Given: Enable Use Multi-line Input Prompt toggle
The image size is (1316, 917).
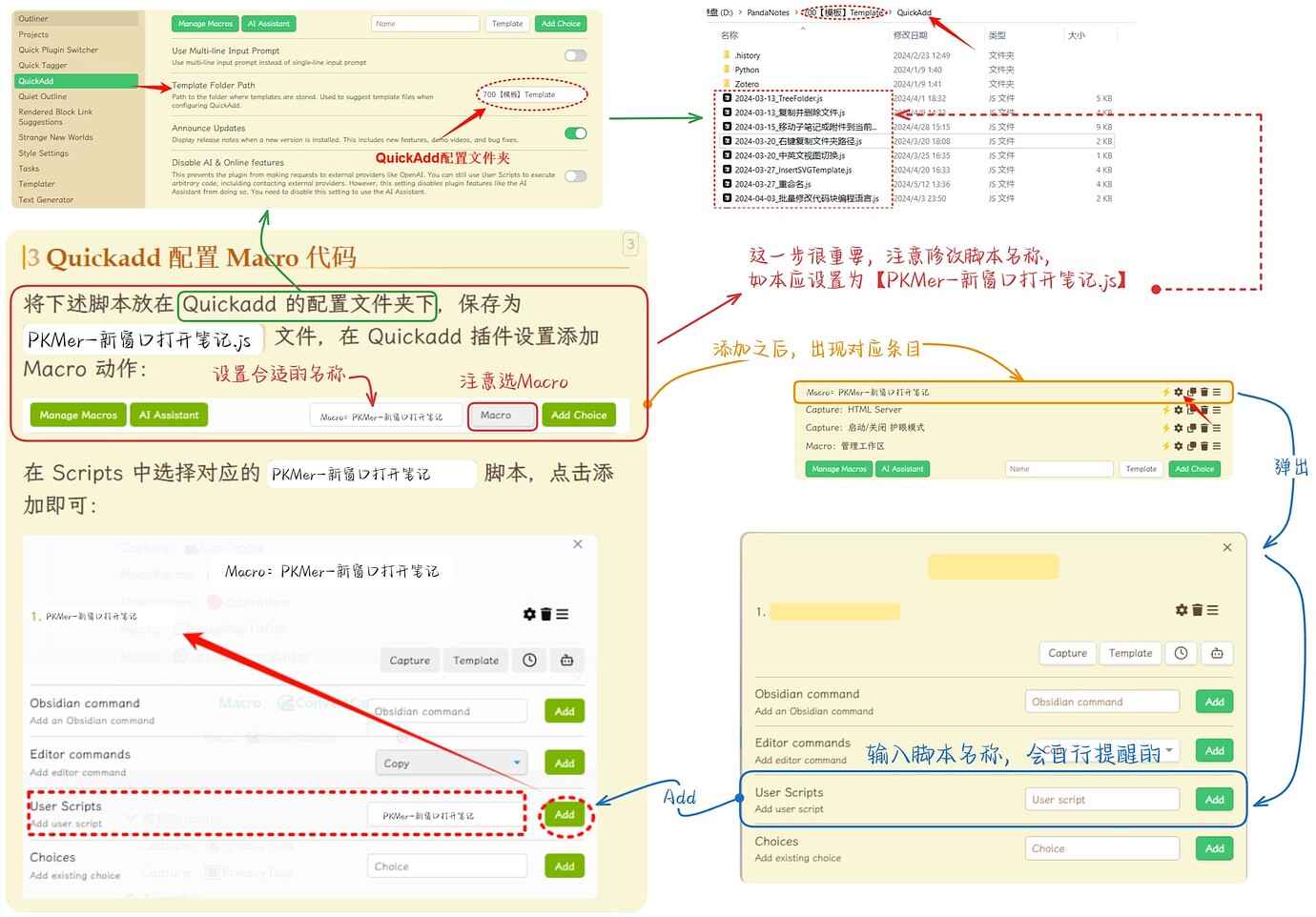Looking at the screenshot, I should tap(575, 55).
